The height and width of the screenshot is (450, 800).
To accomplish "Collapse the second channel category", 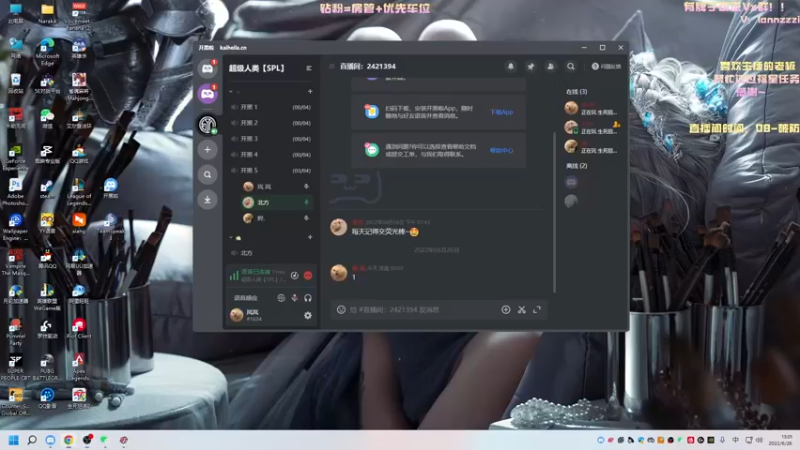I will point(231,237).
